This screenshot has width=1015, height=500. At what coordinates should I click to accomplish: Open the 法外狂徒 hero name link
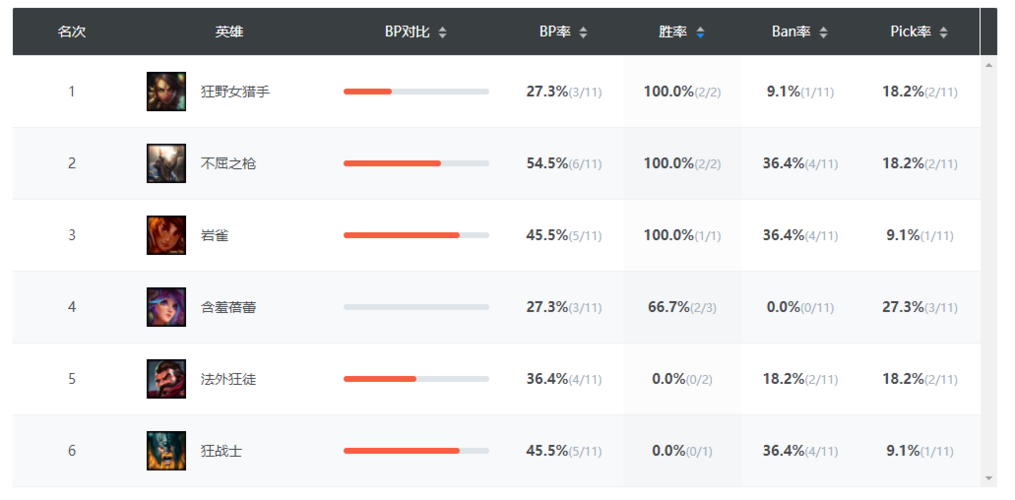click(x=228, y=379)
